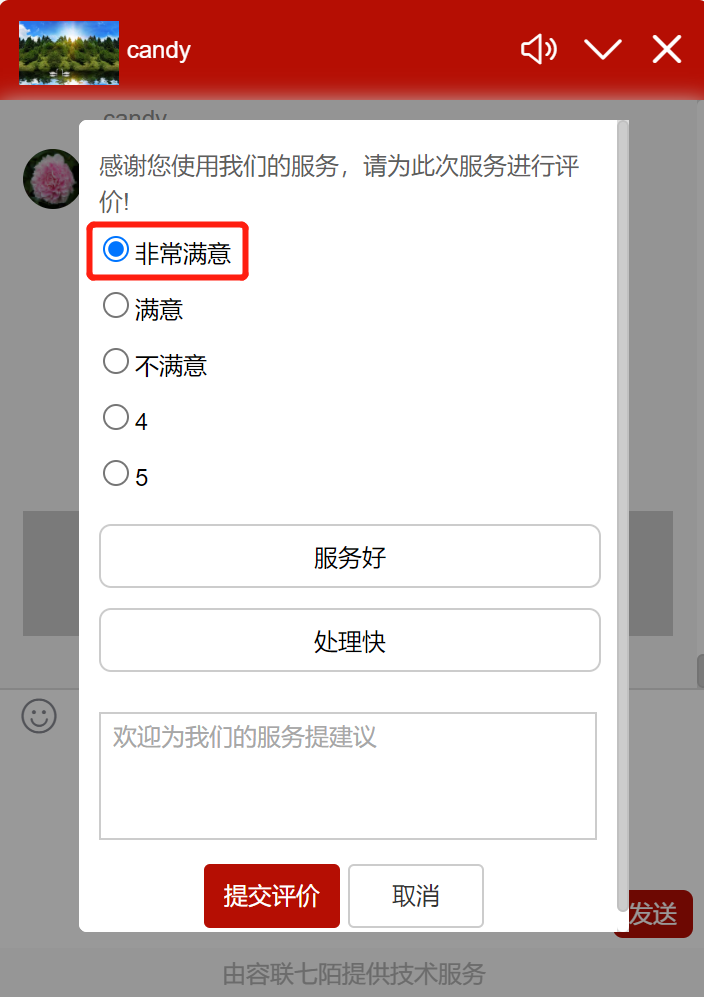
Task: Click the candy name in header
Action: [x=159, y=50]
